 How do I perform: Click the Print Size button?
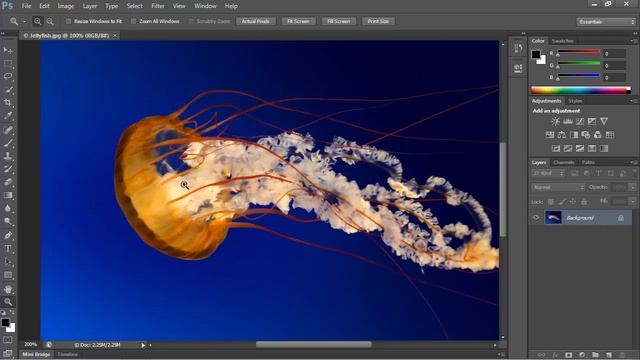[x=378, y=21]
